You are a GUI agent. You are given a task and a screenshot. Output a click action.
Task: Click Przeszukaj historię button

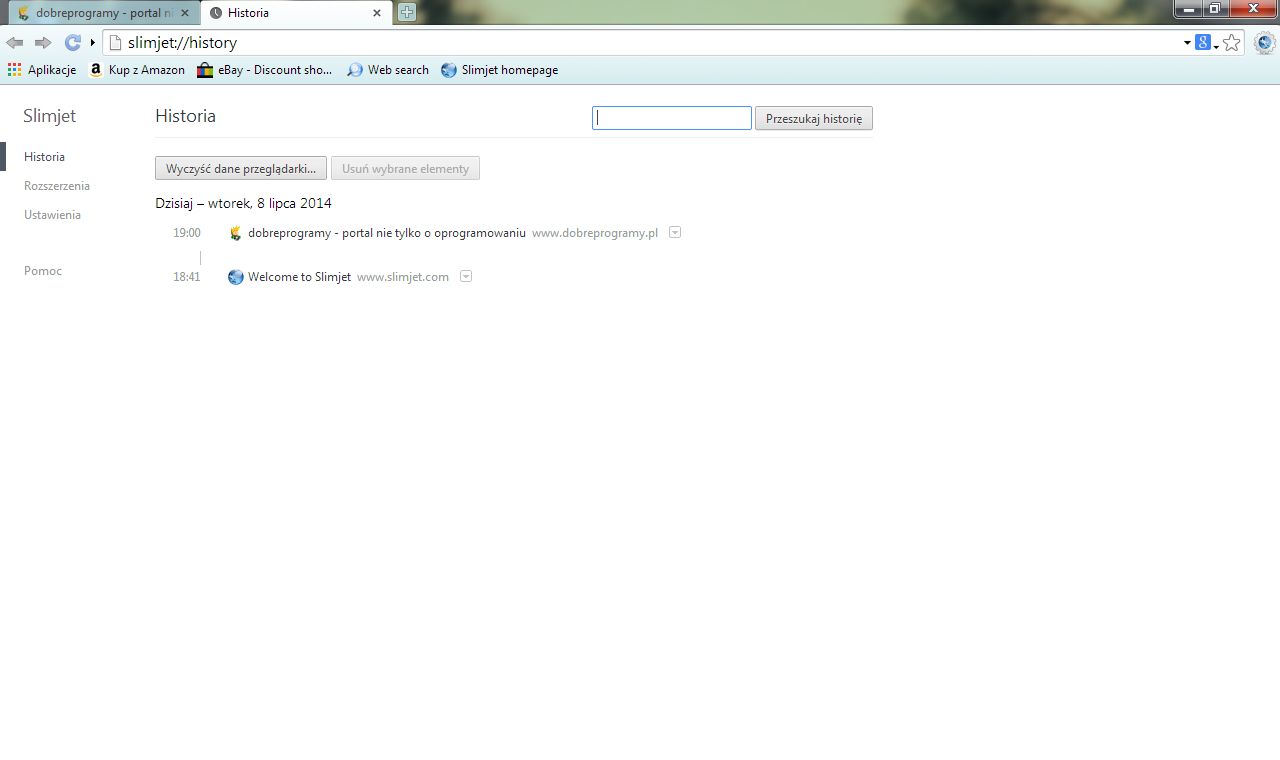pyautogui.click(x=814, y=118)
